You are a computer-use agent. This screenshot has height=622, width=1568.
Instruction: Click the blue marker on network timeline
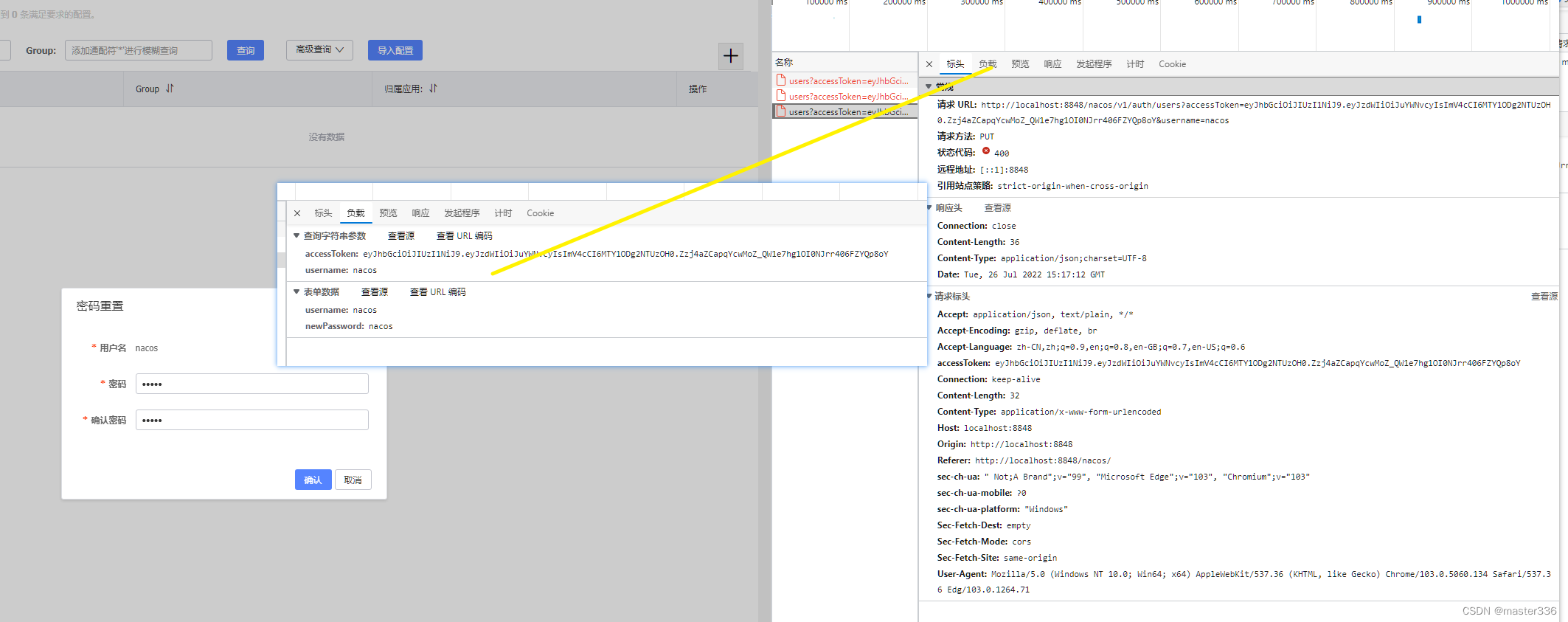tap(1419, 20)
